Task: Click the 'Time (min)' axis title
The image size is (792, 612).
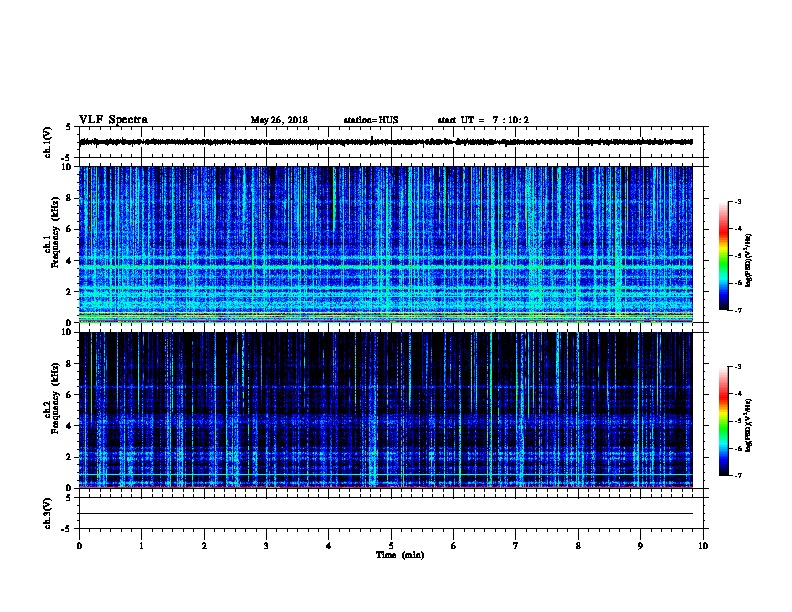Action: (400, 555)
